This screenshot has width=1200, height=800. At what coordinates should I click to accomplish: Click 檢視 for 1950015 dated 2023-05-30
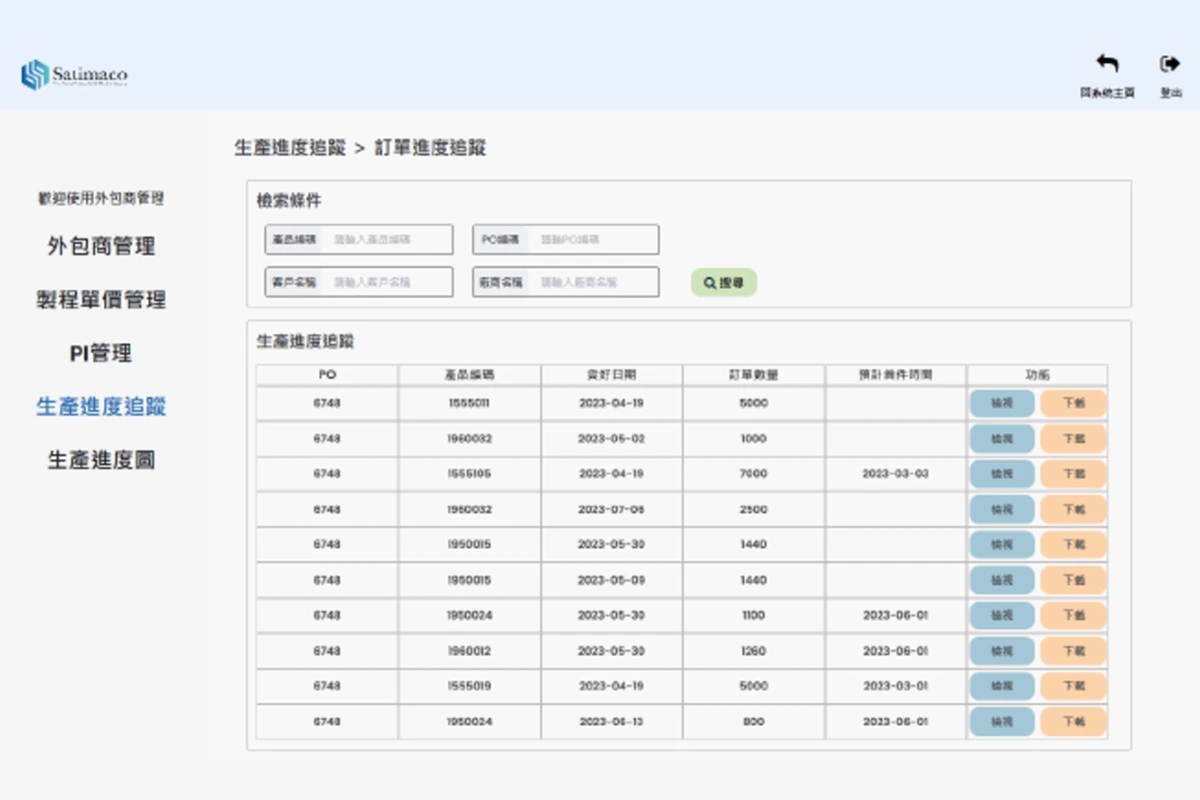point(1002,545)
